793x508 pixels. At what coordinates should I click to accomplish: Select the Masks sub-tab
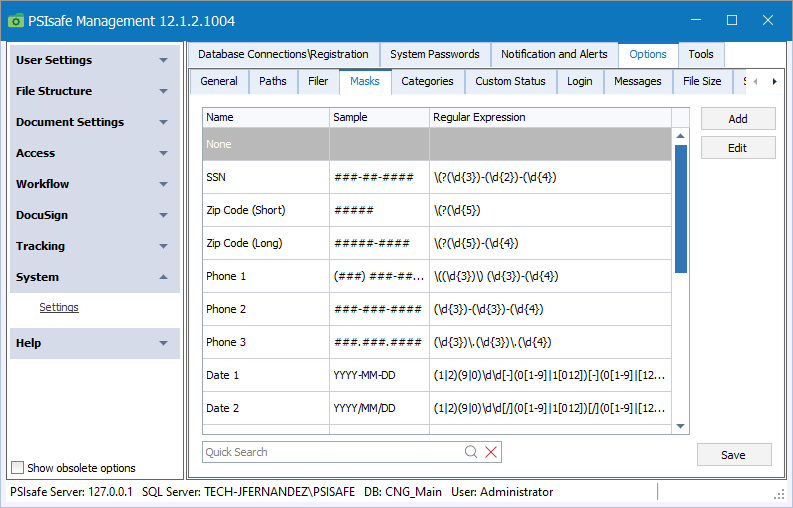(365, 81)
